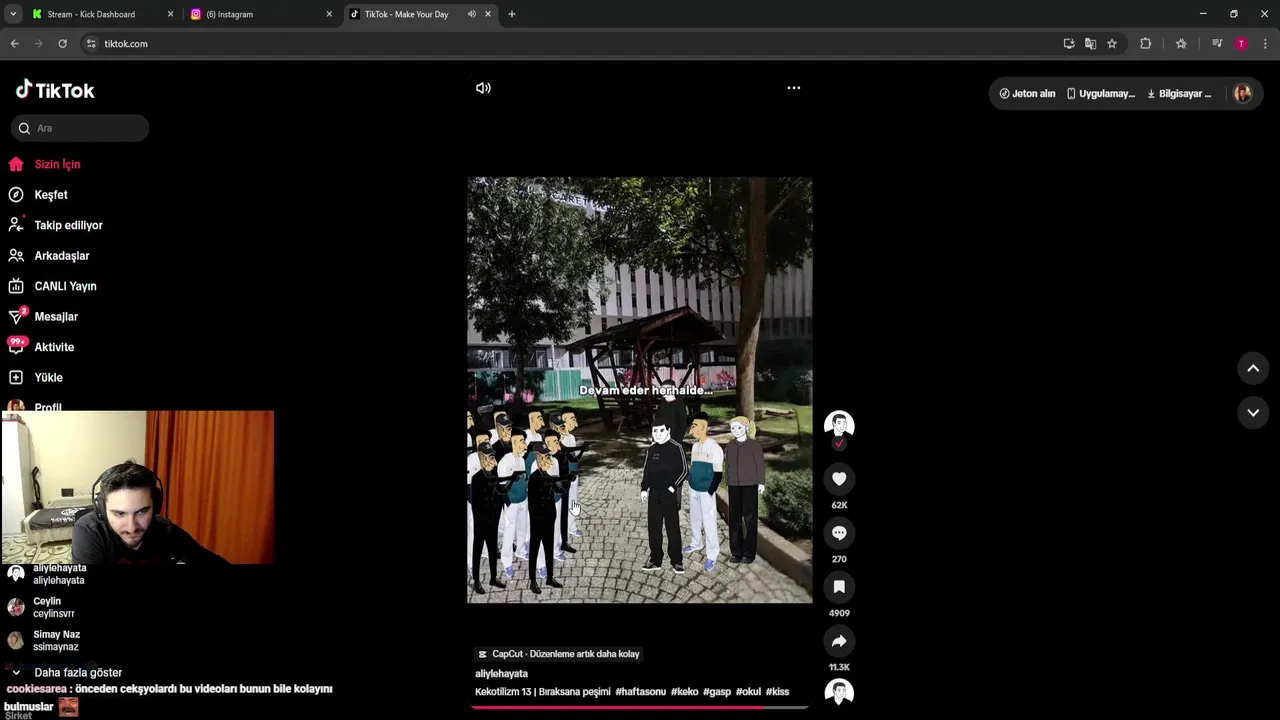Click Jeton alın button
Screen dimensions: 1280x720
(x=1027, y=94)
